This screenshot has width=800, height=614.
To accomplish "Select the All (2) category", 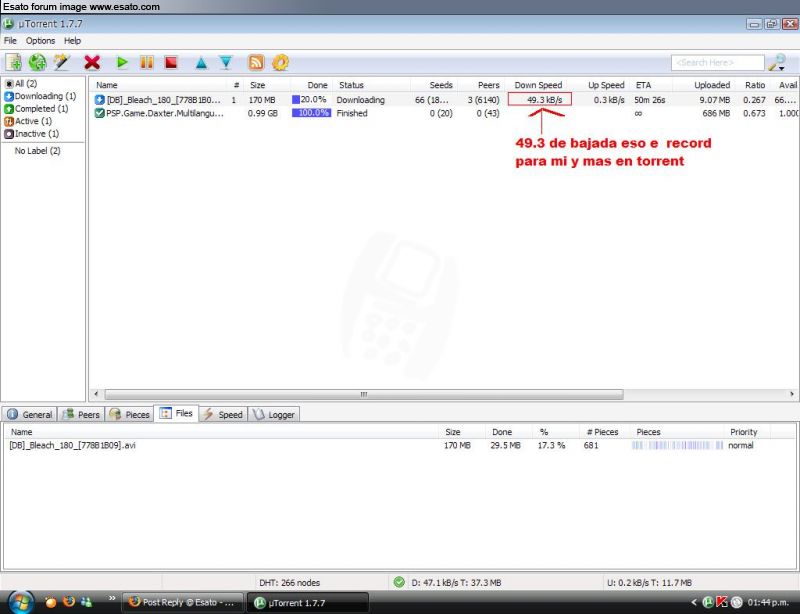I will point(21,83).
